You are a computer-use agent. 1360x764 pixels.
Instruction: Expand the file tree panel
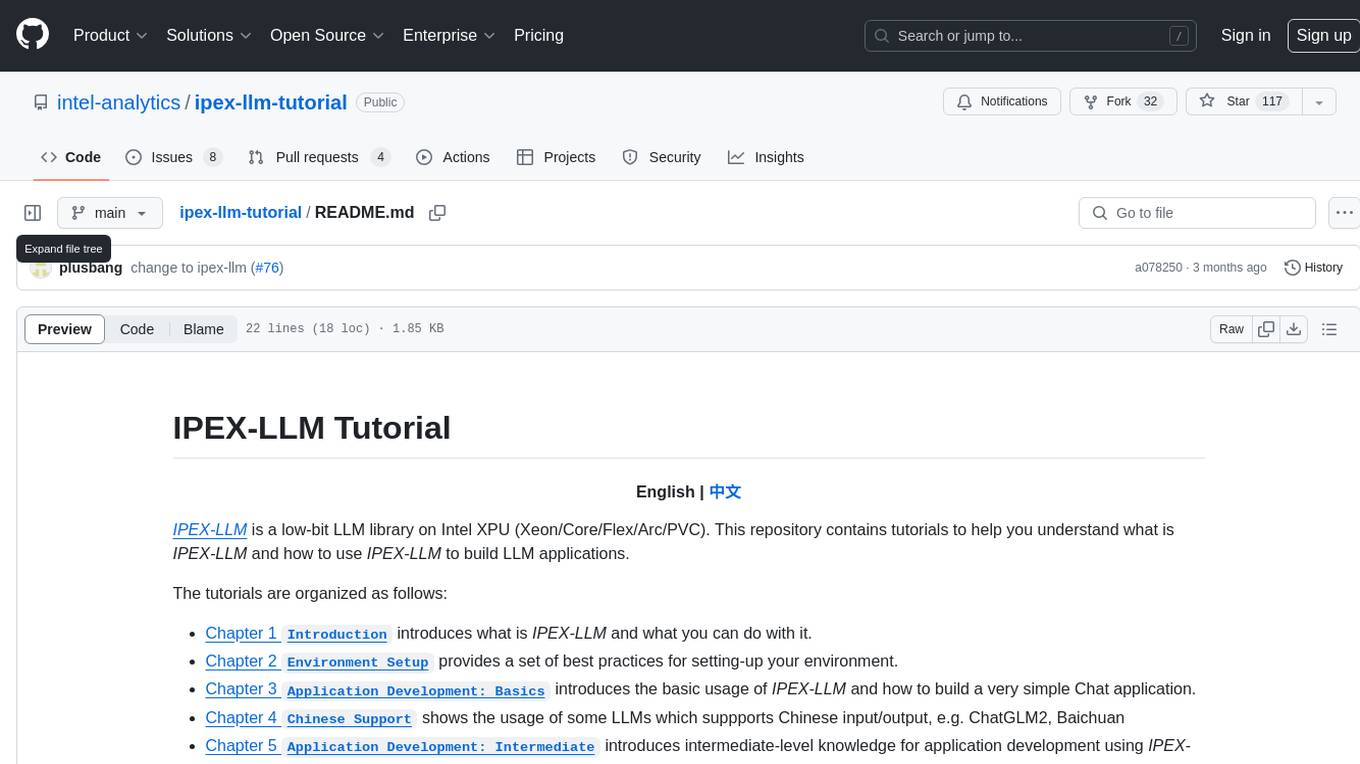point(33,213)
